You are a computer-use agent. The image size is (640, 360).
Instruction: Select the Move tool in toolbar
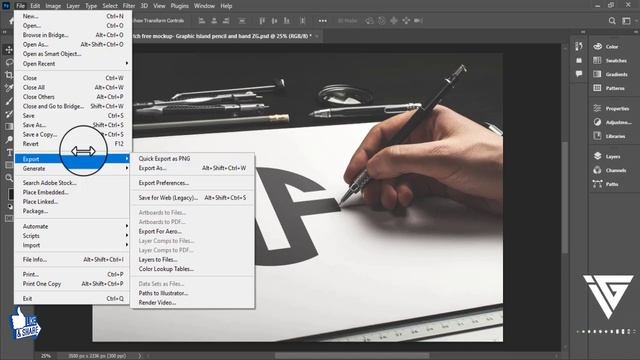[x=9, y=50]
